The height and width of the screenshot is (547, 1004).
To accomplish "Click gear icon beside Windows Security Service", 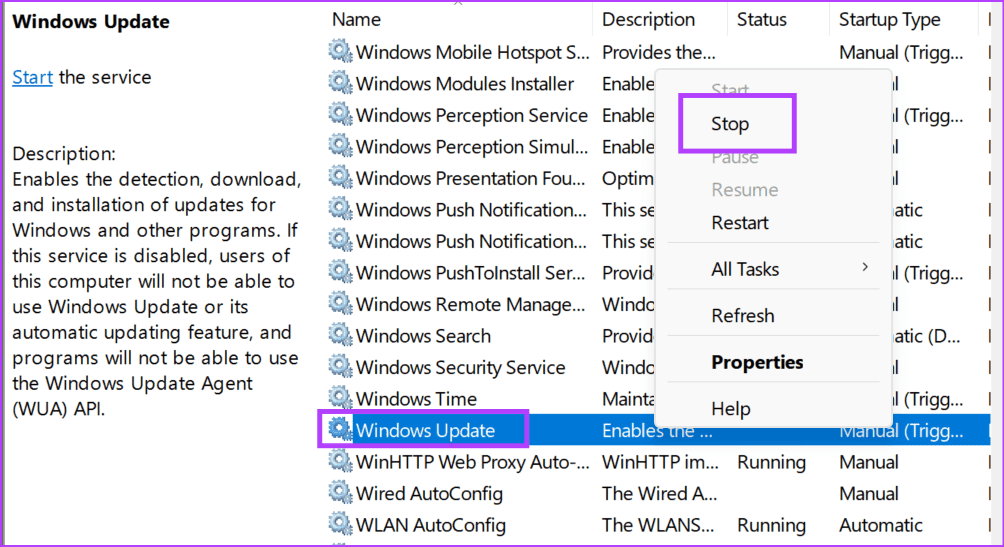I will point(340,366).
